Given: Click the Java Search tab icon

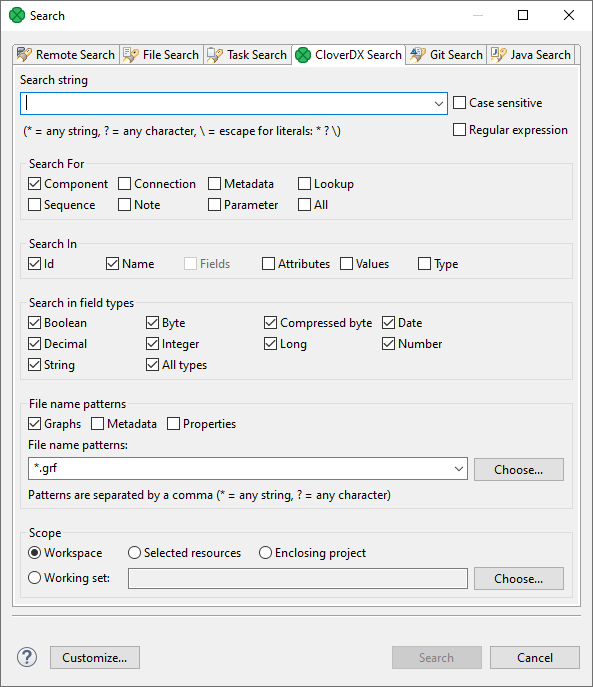Looking at the screenshot, I should (x=498, y=55).
